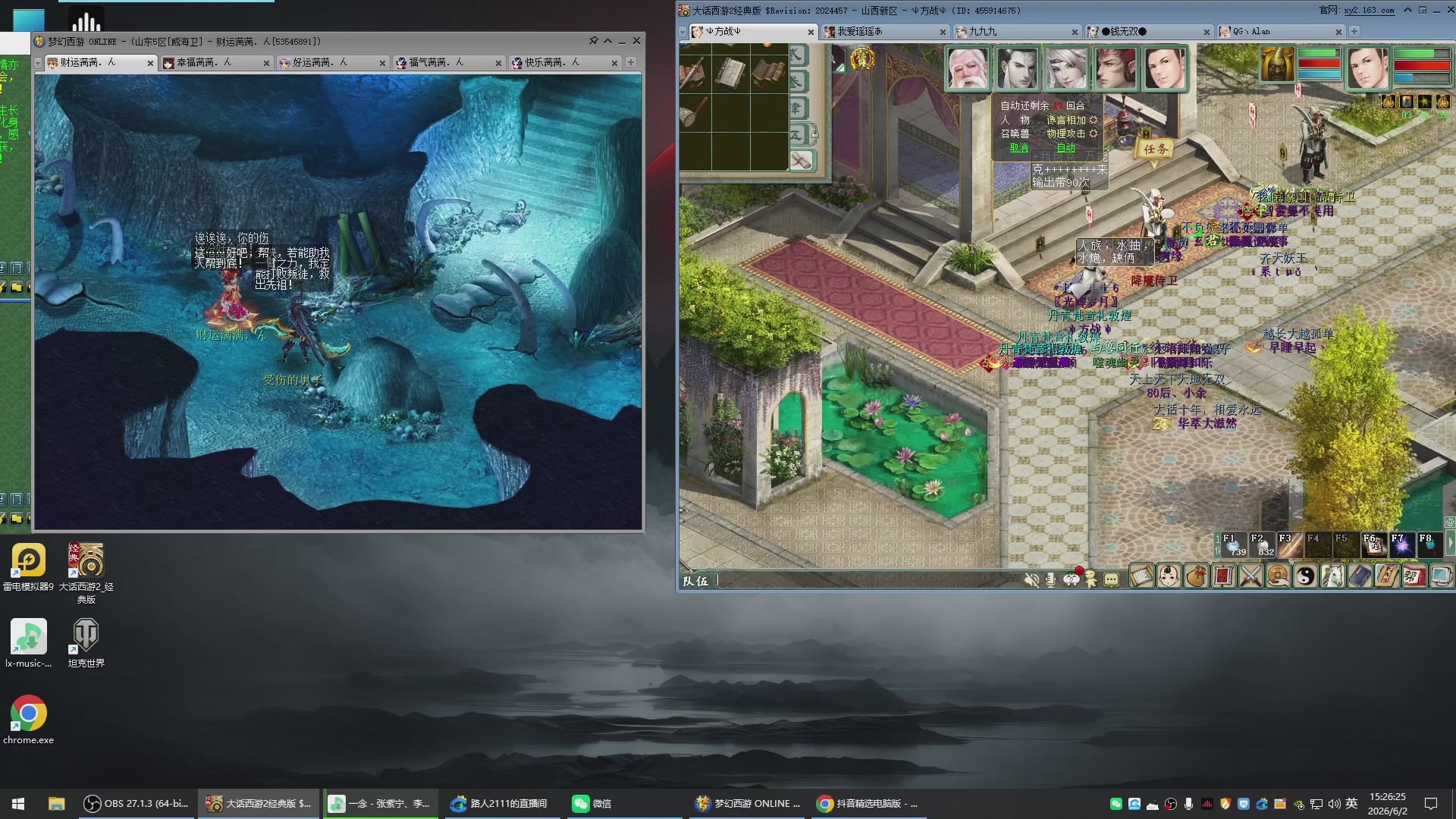Open the 雷电模拟器9 desktop shortcut

(x=28, y=568)
